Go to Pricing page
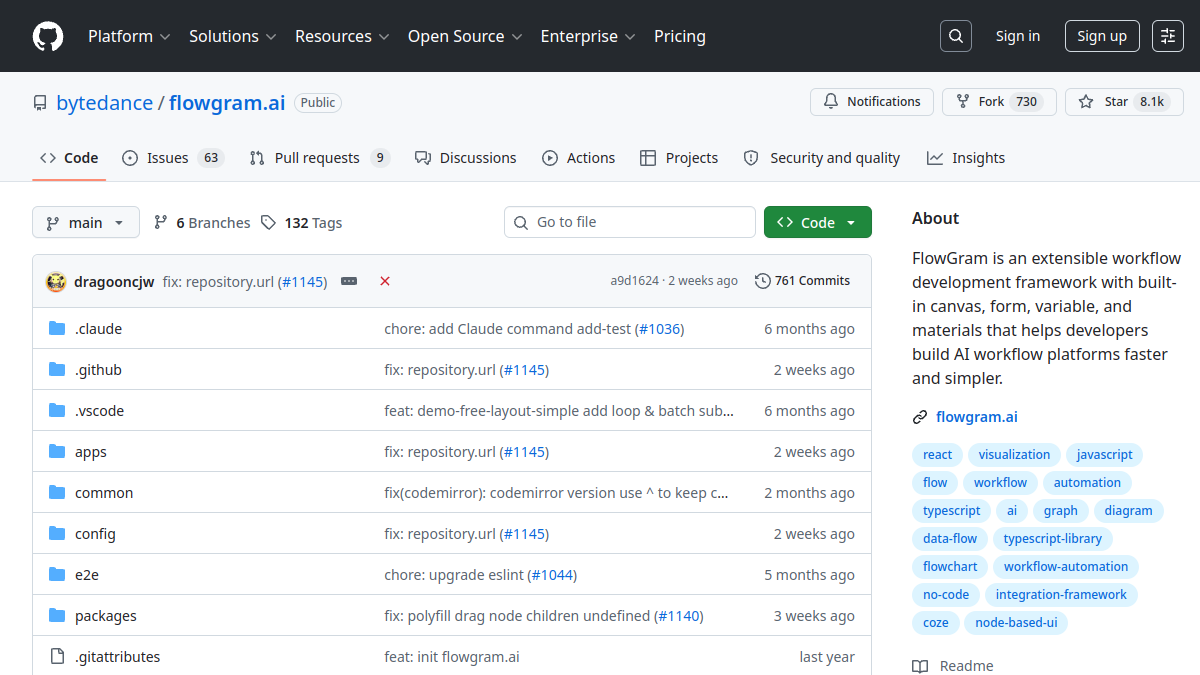1200x675 pixels. coord(680,36)
